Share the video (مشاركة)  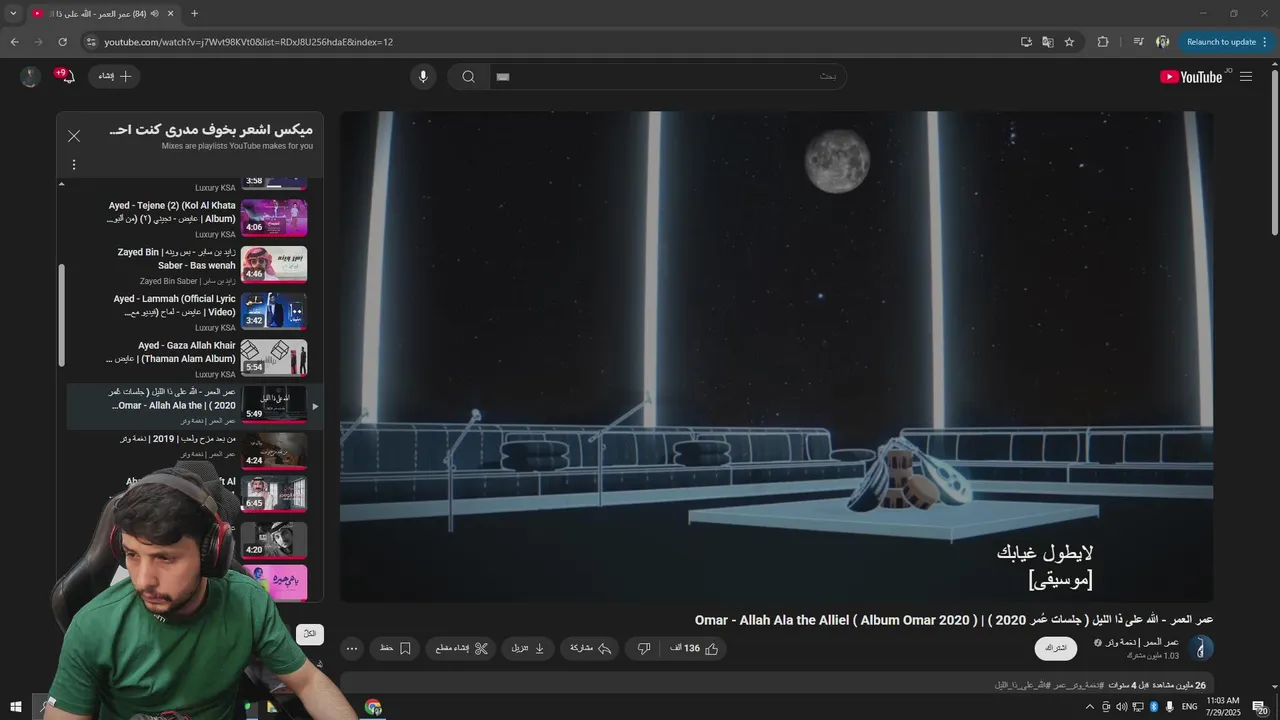pyautogui.click(x=591, y=648)
